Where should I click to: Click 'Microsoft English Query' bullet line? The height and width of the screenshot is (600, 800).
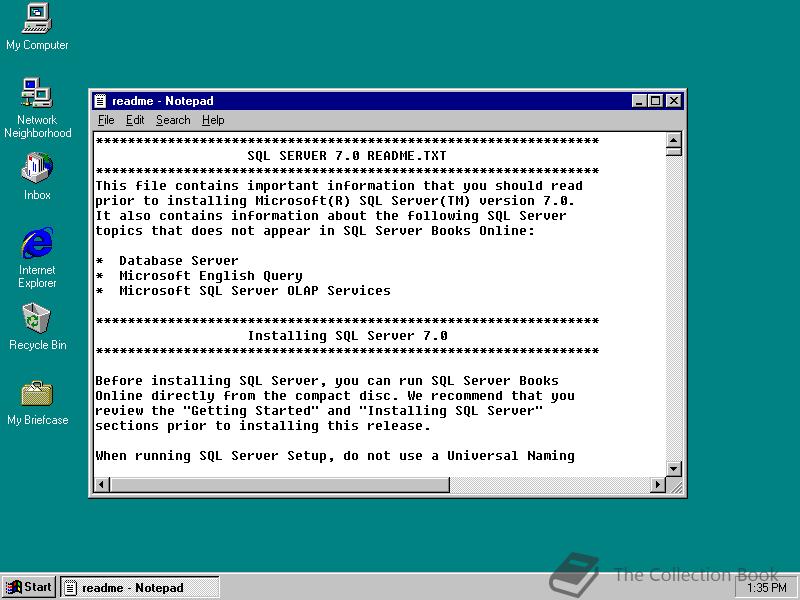[199, 276]
